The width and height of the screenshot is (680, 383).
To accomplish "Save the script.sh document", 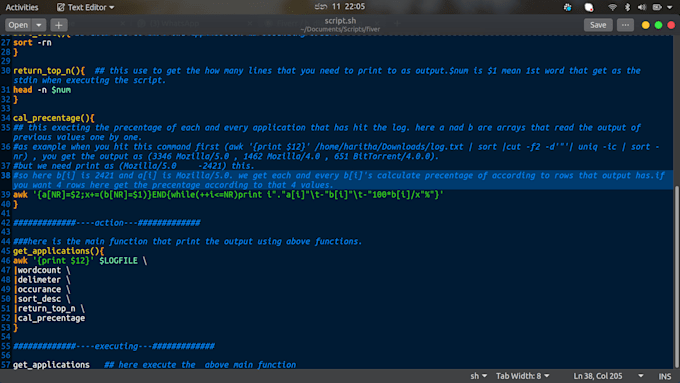I will [x=598, y=25].
